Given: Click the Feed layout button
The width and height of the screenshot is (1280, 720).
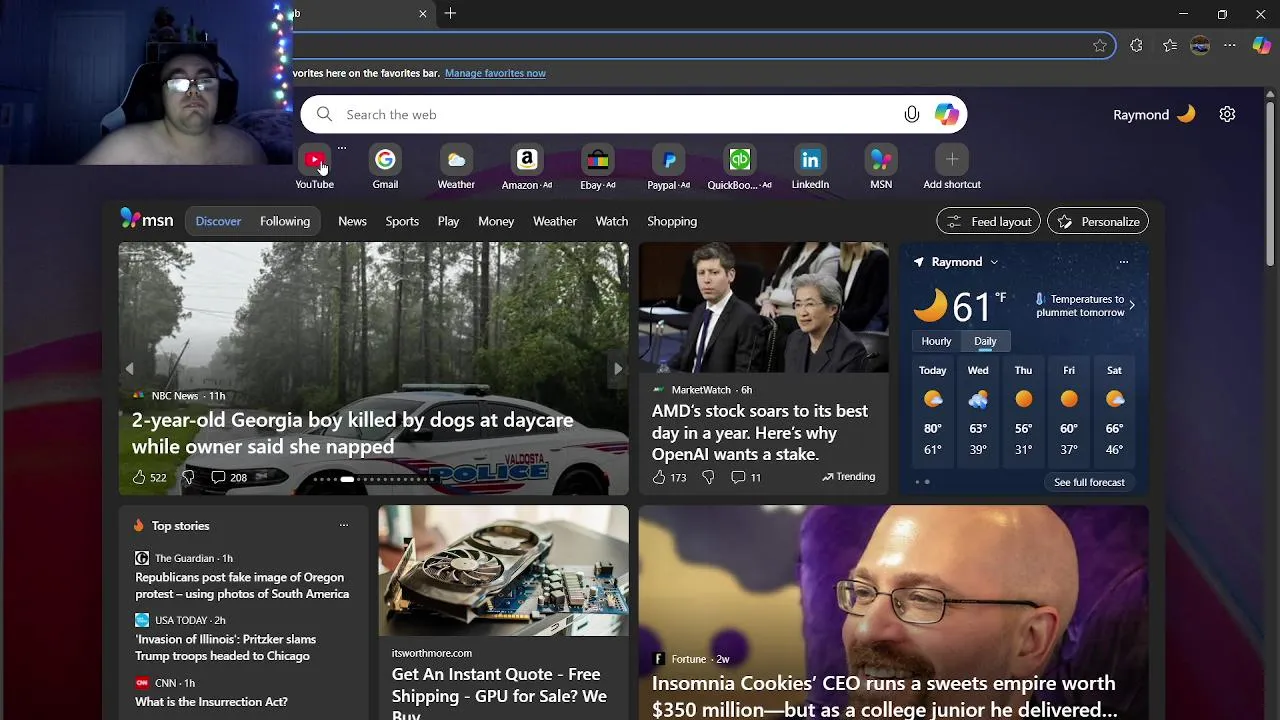Looking at the screenshot, I should tap(989, 221).
